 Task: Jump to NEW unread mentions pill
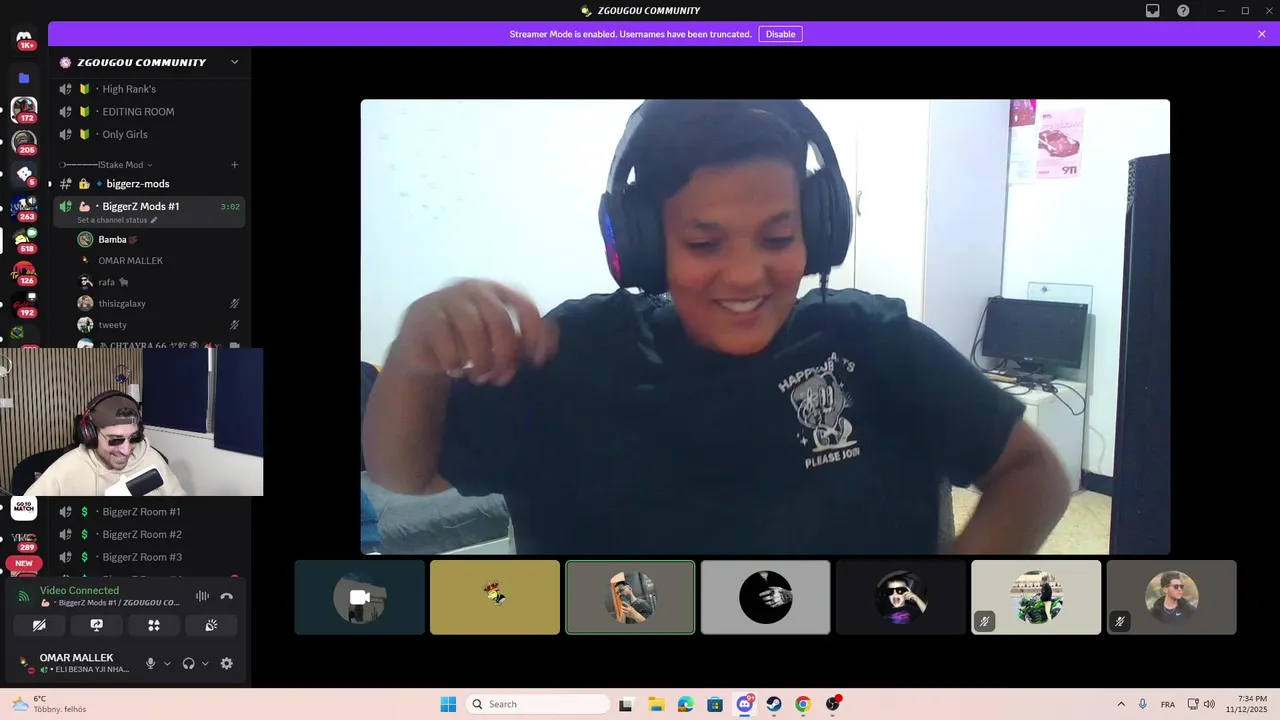point(24,563)
